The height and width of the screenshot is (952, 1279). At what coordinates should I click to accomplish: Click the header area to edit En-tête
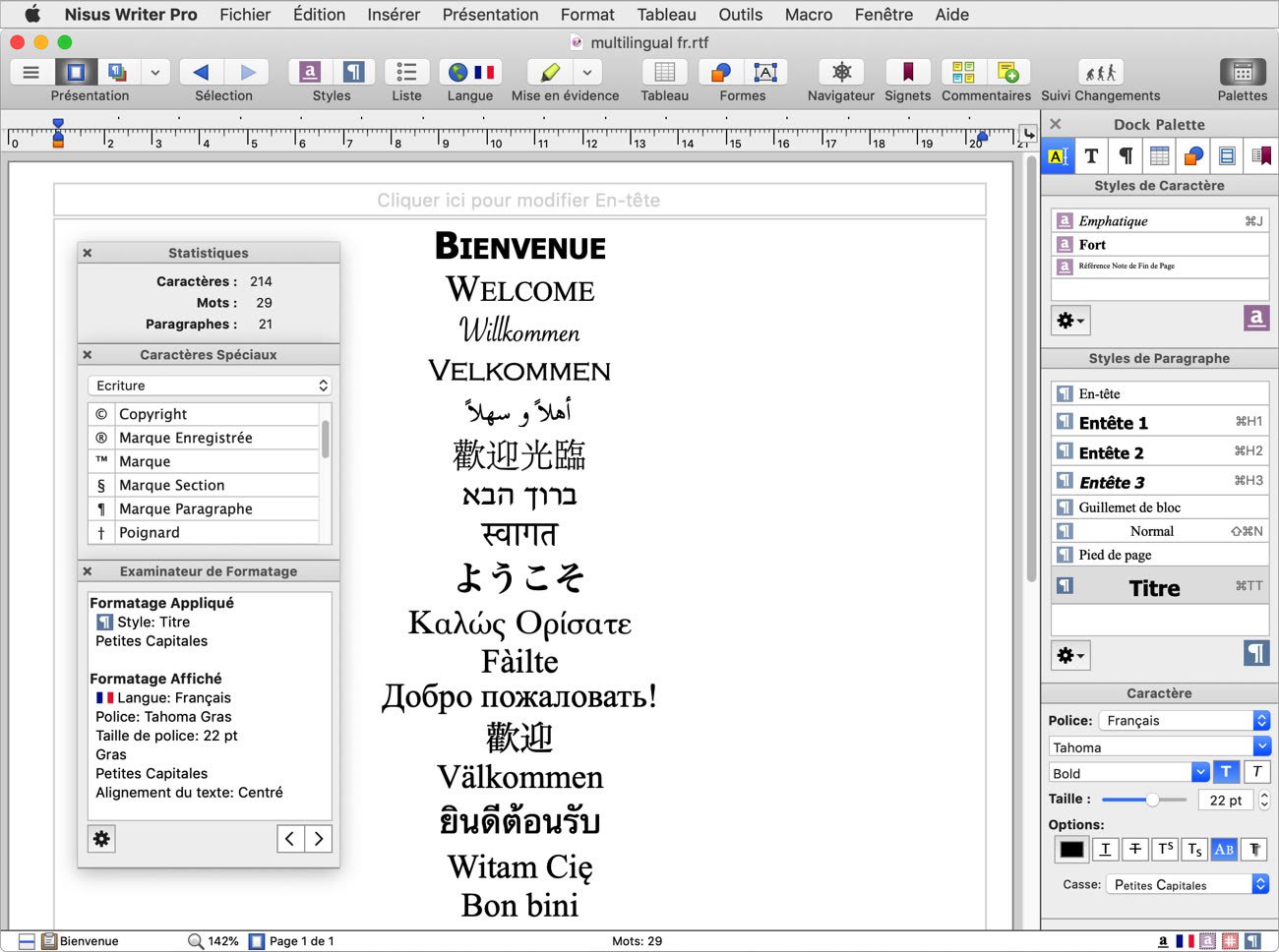pyautogui.click(x=519, y=200)
